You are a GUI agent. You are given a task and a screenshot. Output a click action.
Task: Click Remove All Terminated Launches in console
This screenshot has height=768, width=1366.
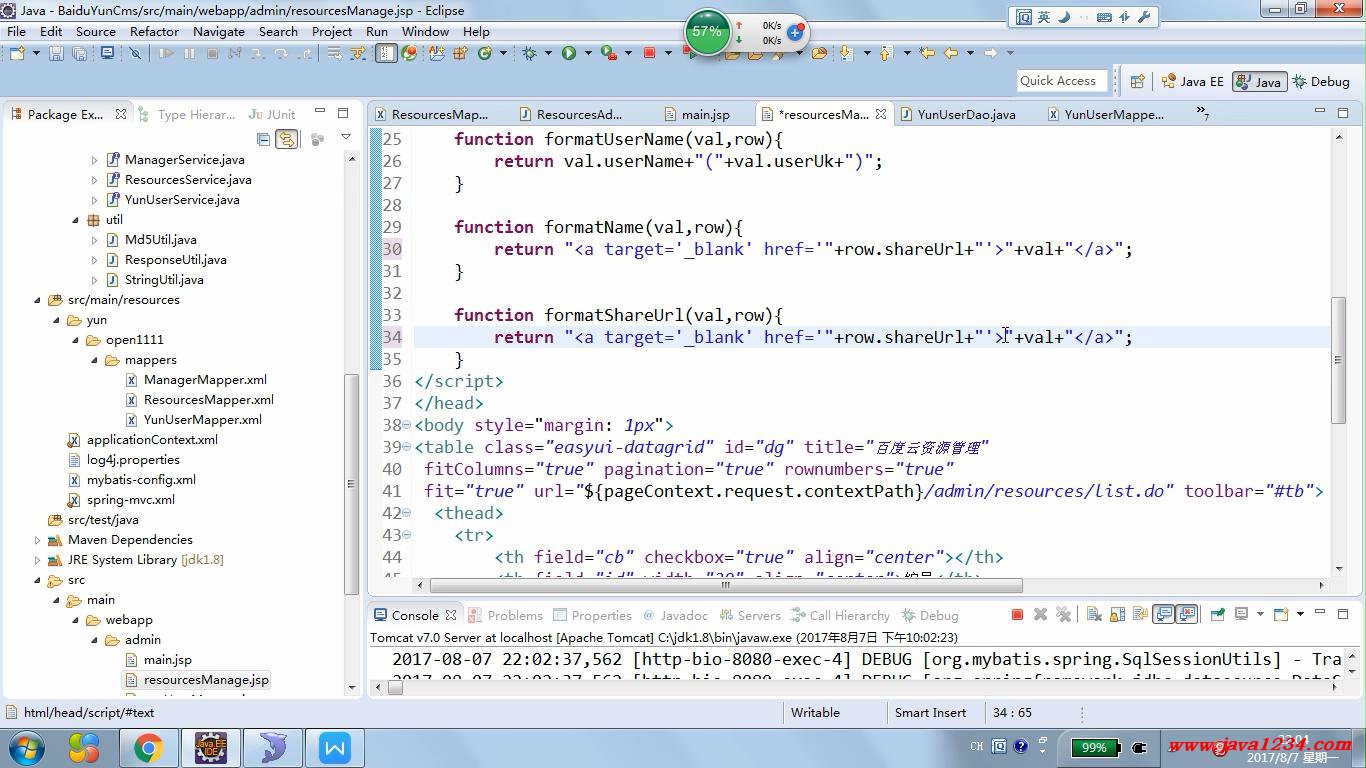pyautogui.click(x=1063, y=615)
